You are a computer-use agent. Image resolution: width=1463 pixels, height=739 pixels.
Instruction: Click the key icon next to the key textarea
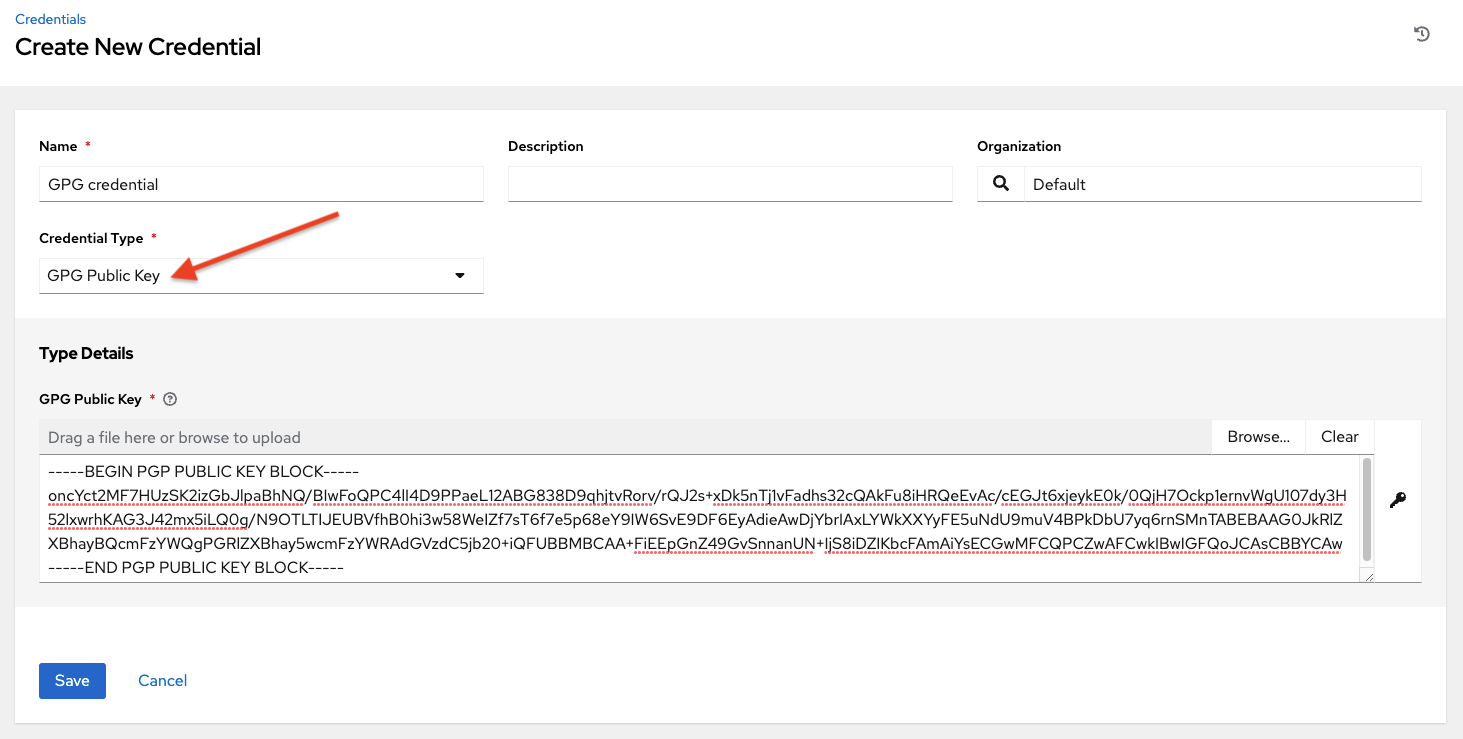pos(1397,500)
